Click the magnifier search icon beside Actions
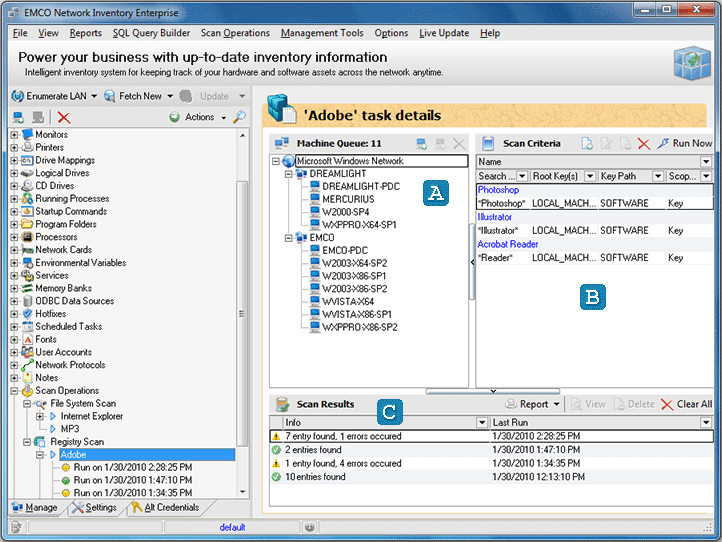 point(239,117)
